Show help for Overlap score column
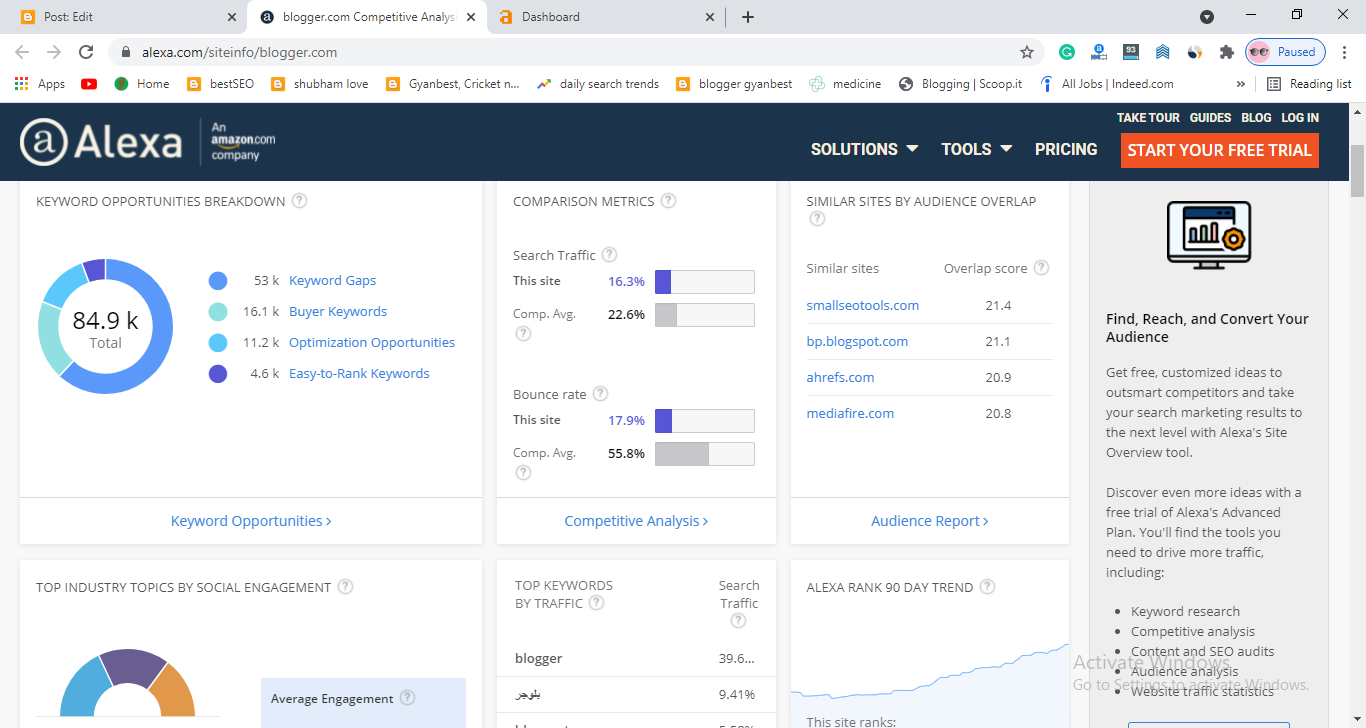The height and width of the screenshot is (728, 1366). (1041, 268)
